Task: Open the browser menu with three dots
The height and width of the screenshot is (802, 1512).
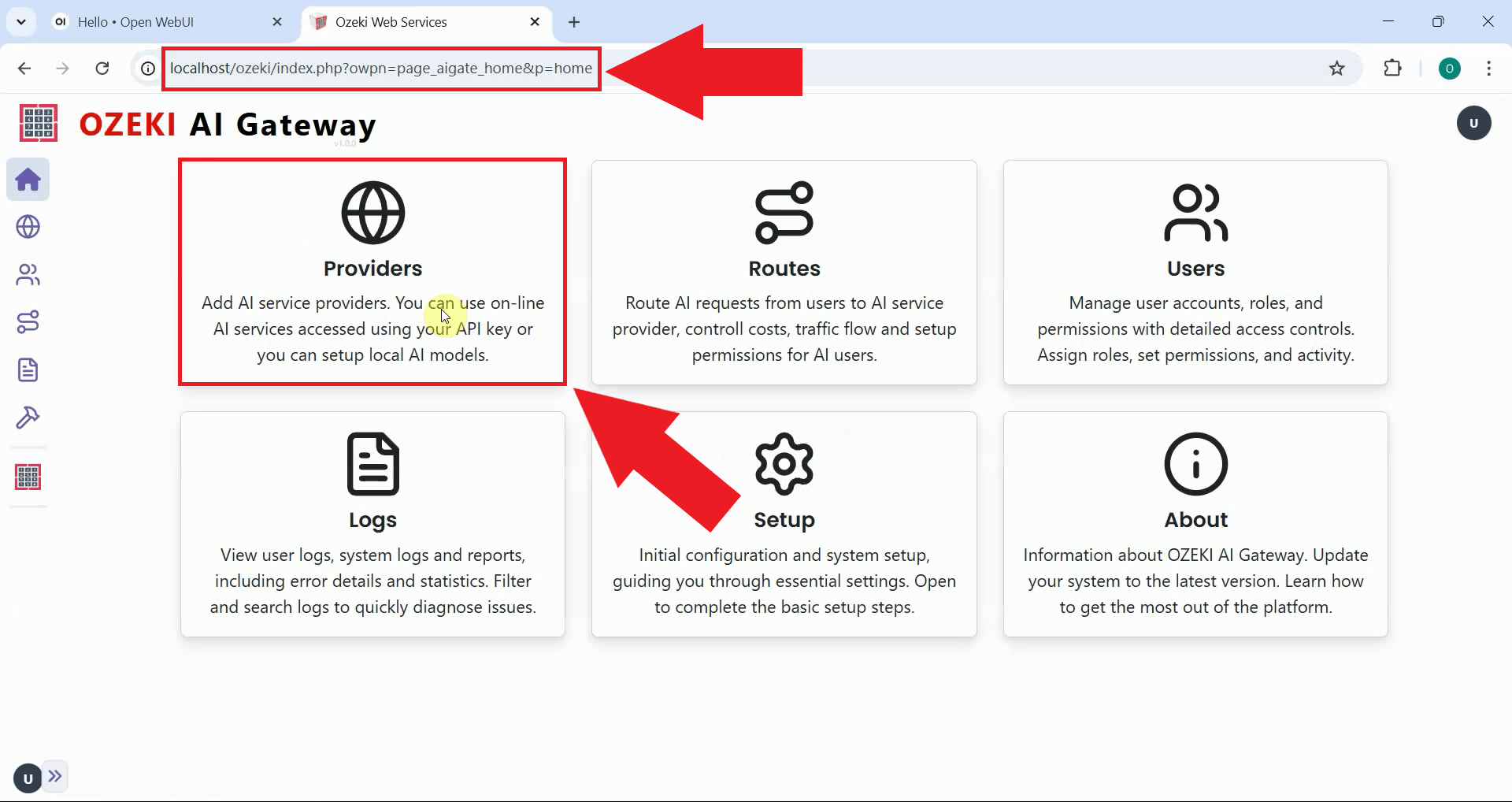Action: pyautogui.click(x=1488, y=69)
